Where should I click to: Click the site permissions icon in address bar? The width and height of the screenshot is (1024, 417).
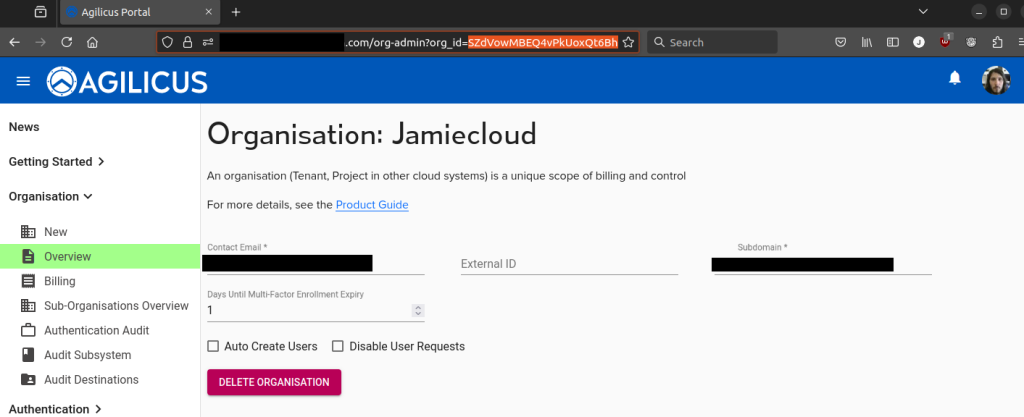(208, 42)
